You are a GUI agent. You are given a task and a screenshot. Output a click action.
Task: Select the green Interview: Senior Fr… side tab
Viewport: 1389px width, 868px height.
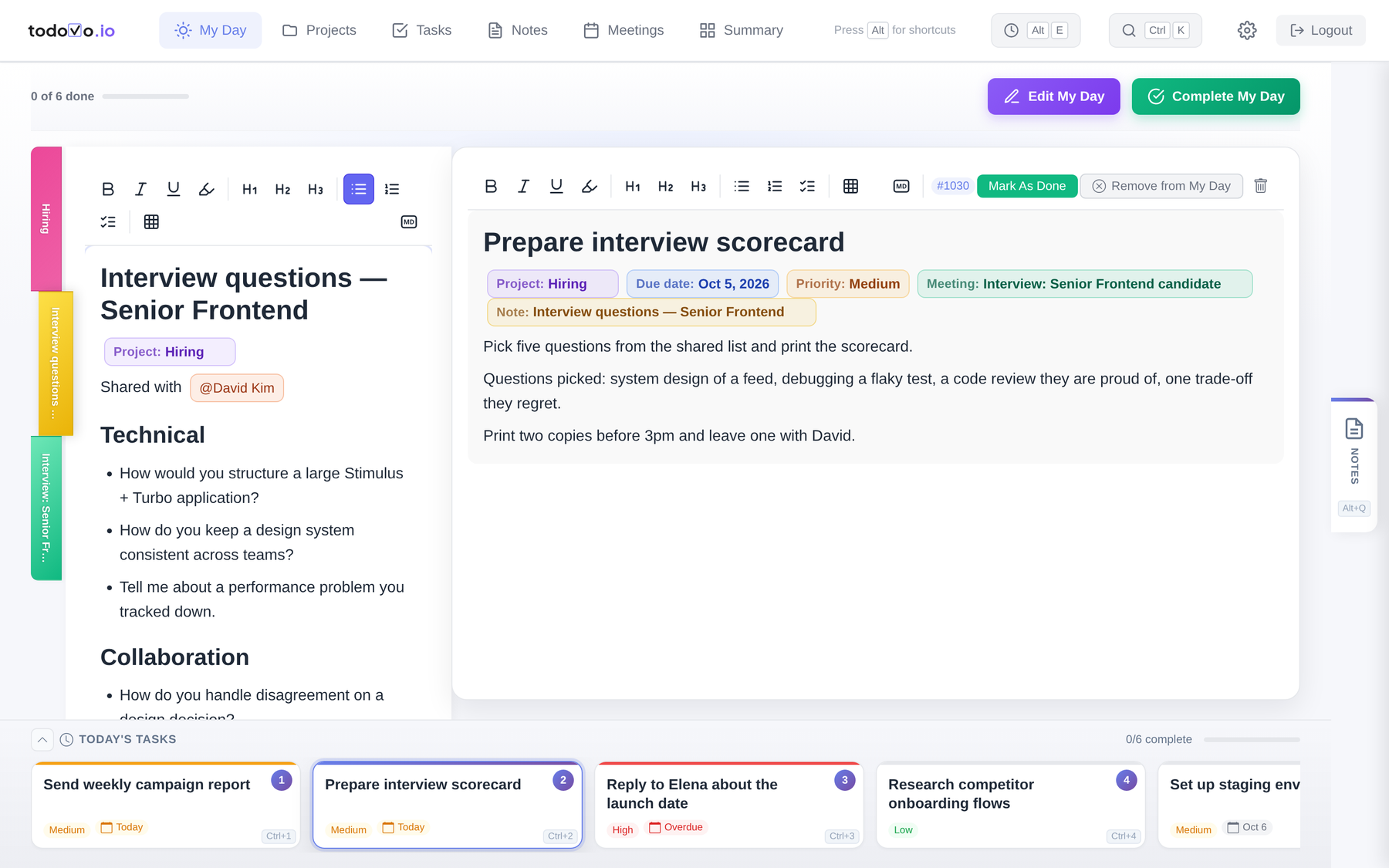coord(46,508)
